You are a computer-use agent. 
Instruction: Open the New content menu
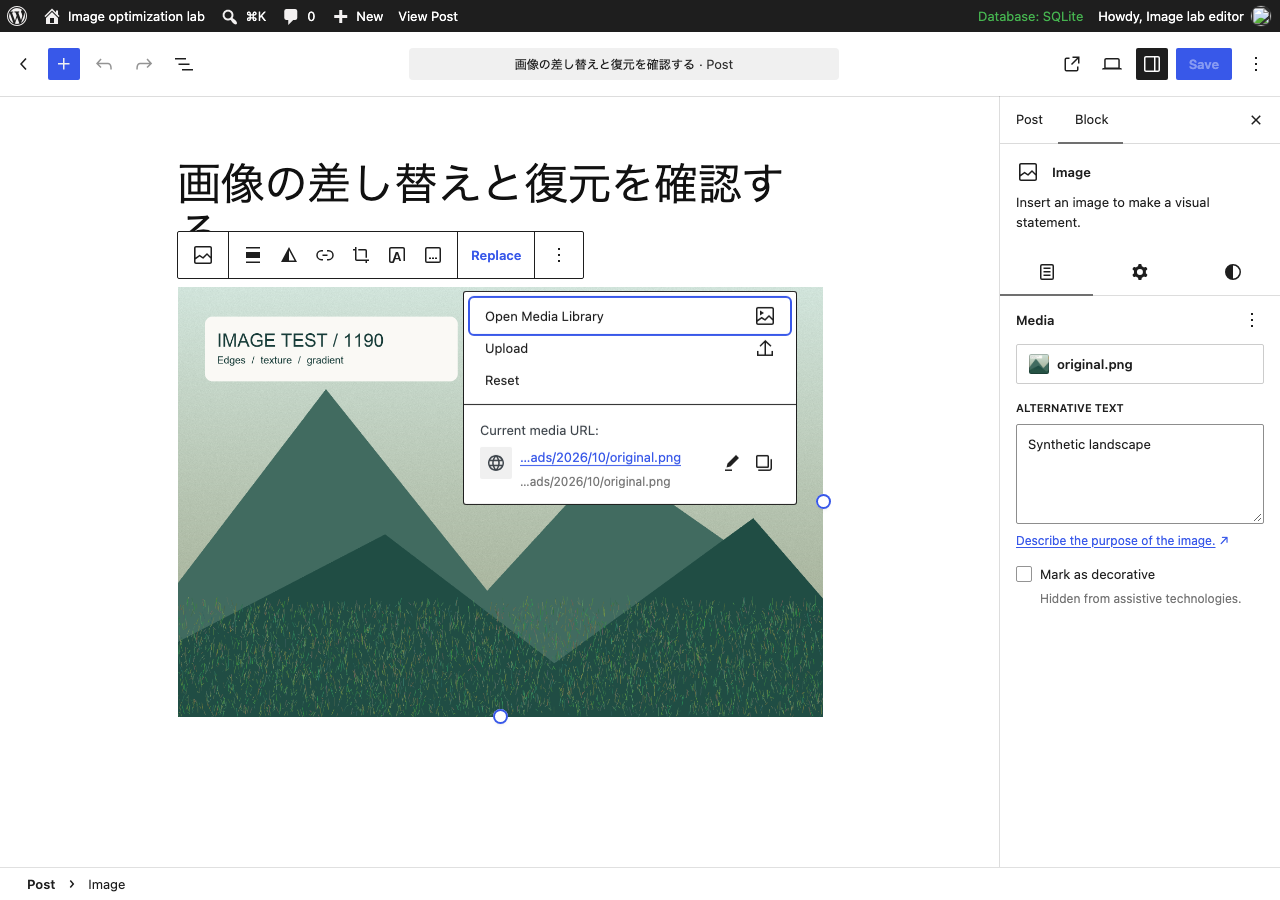(358, 16)
